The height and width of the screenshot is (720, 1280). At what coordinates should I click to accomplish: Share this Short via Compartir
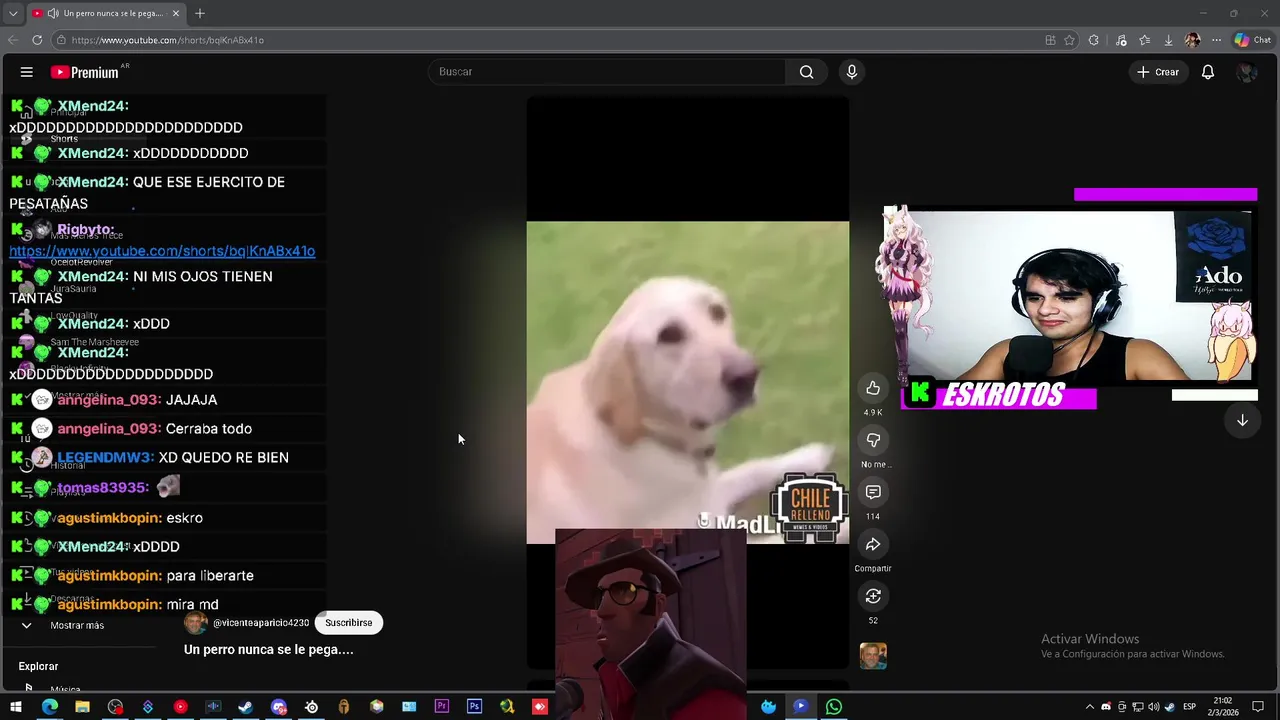tap(873, 544)
